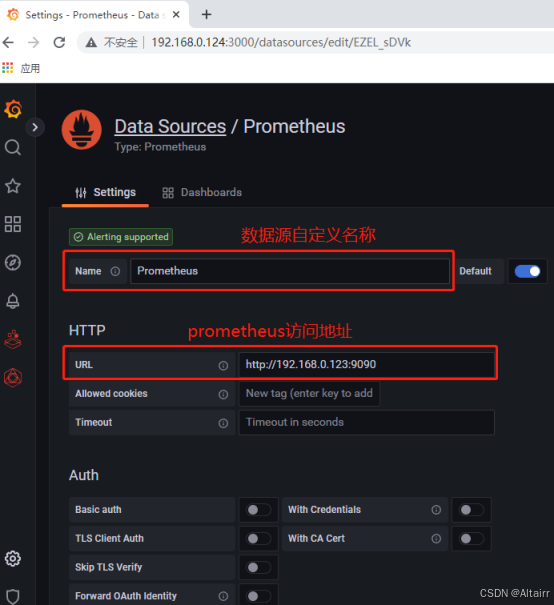This screenshot has height=605, width=554.
Task: Reload the page in browser
Action: [x=59, y=42]
